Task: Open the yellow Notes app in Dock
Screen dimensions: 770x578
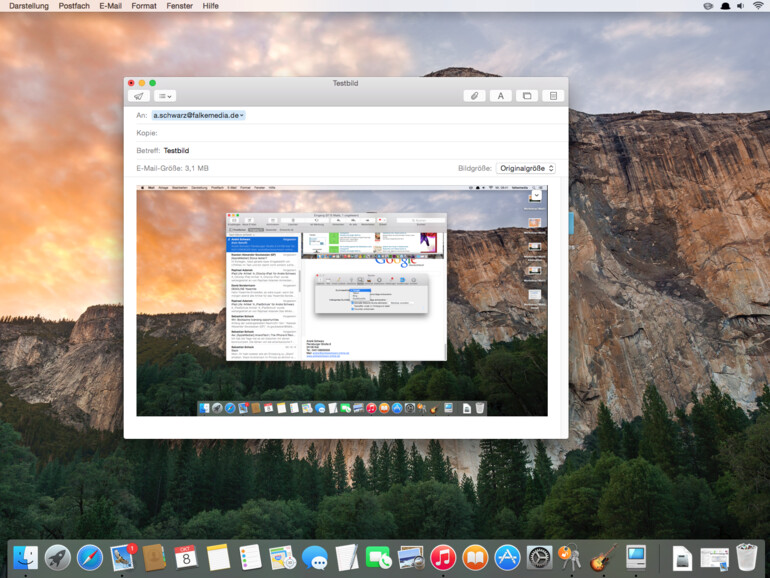Action: 219,558
